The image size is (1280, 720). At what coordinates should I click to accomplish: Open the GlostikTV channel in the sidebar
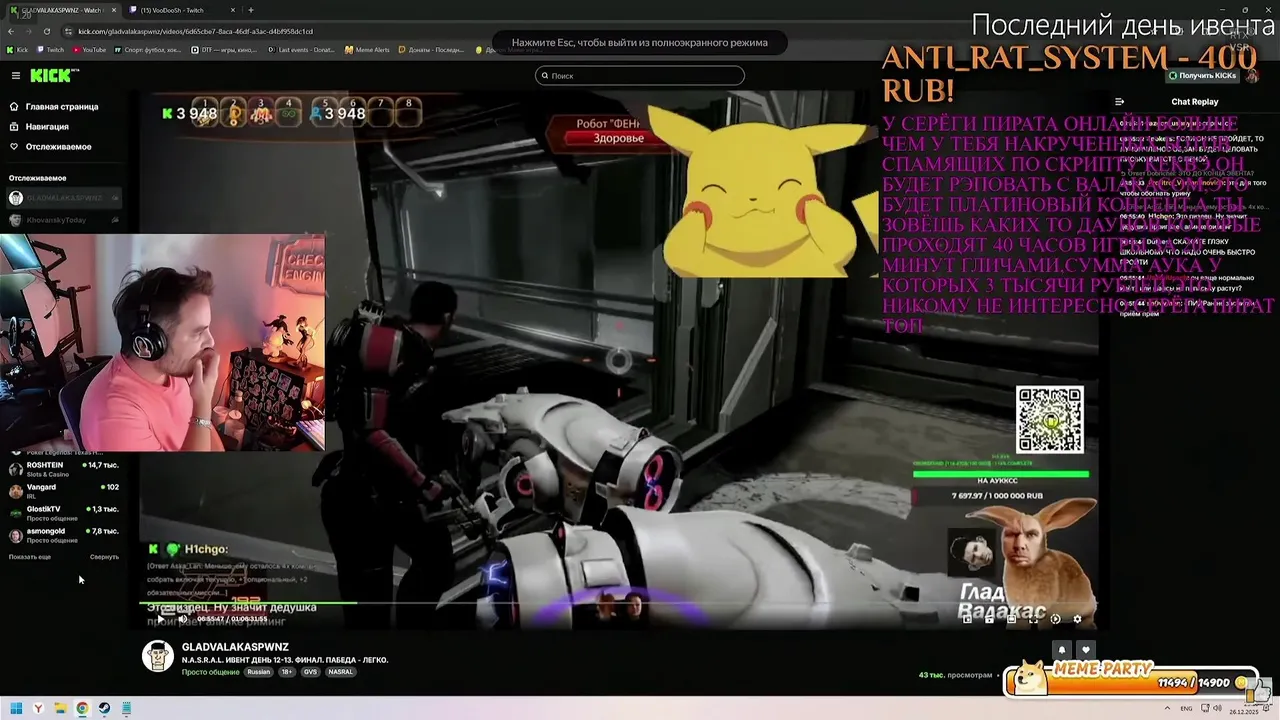(64, 513)
